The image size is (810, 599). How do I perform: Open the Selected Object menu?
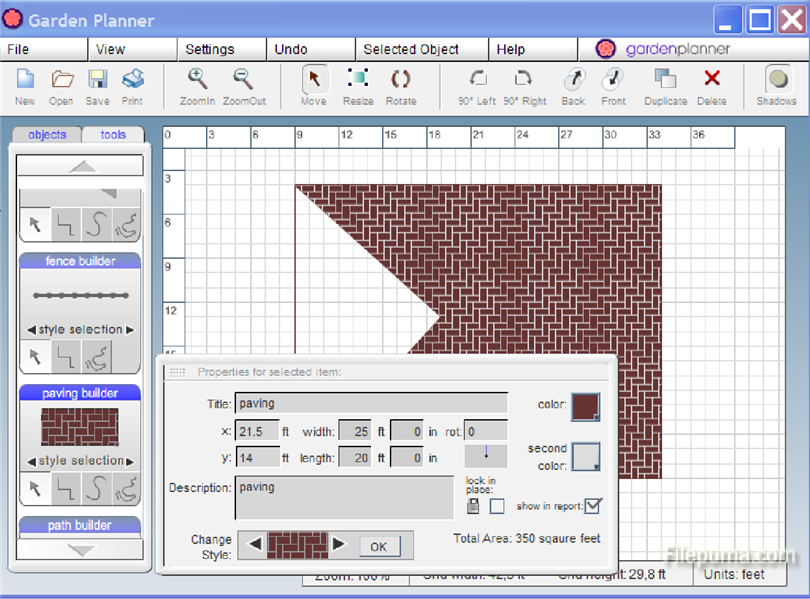[411, 49]
